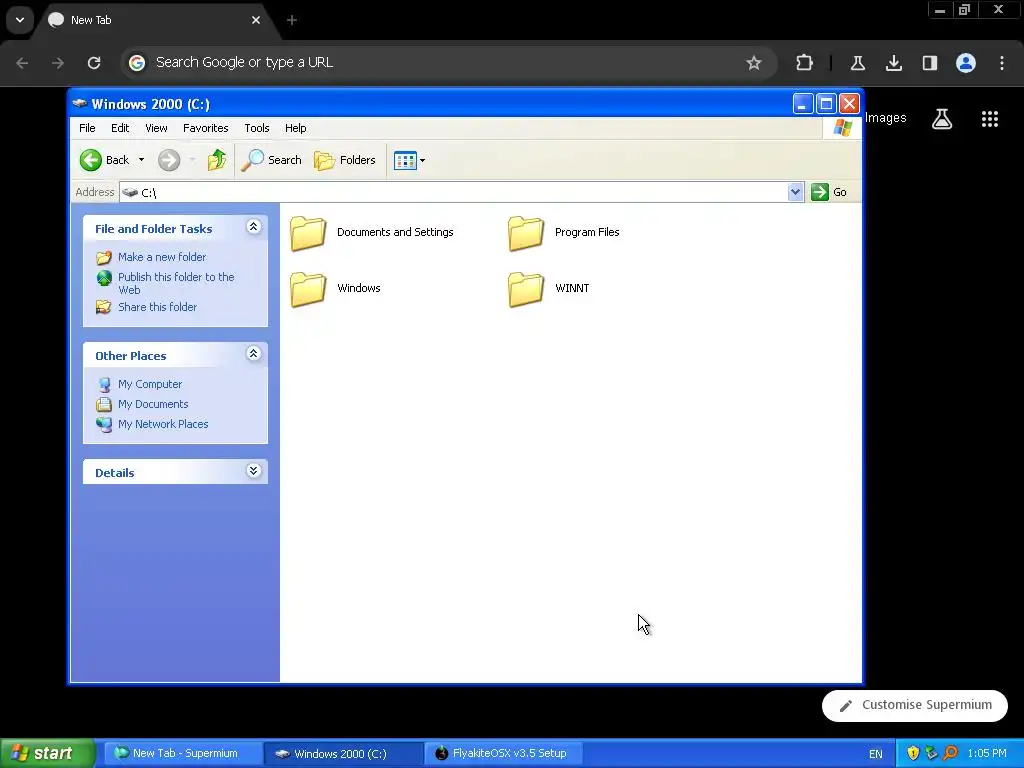Screen dimensions: 1024x768
Task: Open the Search pane in Explorer
Action: click(x=271, y=160)
